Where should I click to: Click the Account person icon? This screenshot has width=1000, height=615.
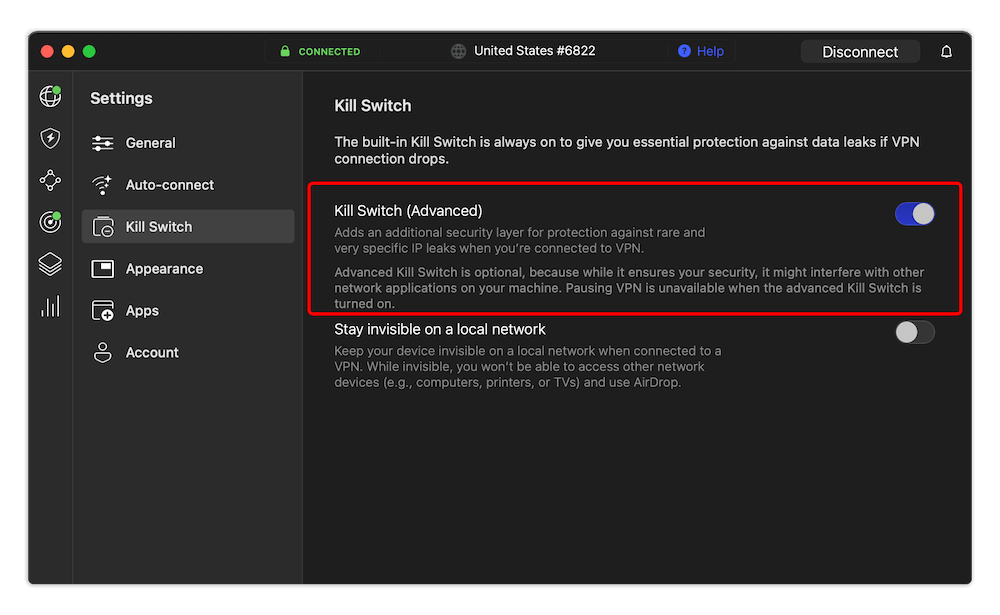(103, 352)
